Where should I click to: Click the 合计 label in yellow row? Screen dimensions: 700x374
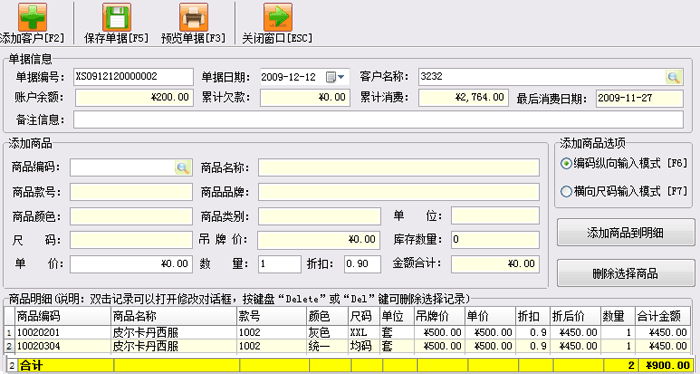point(31,366)
